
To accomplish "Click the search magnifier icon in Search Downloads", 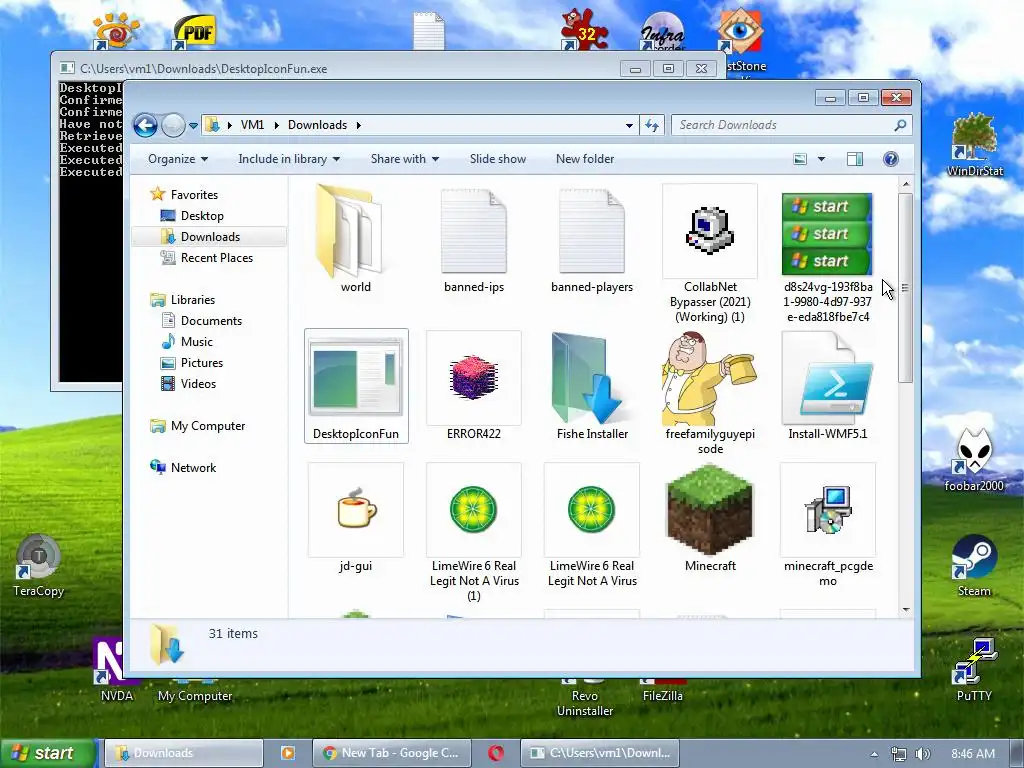I will pos(900,125).
